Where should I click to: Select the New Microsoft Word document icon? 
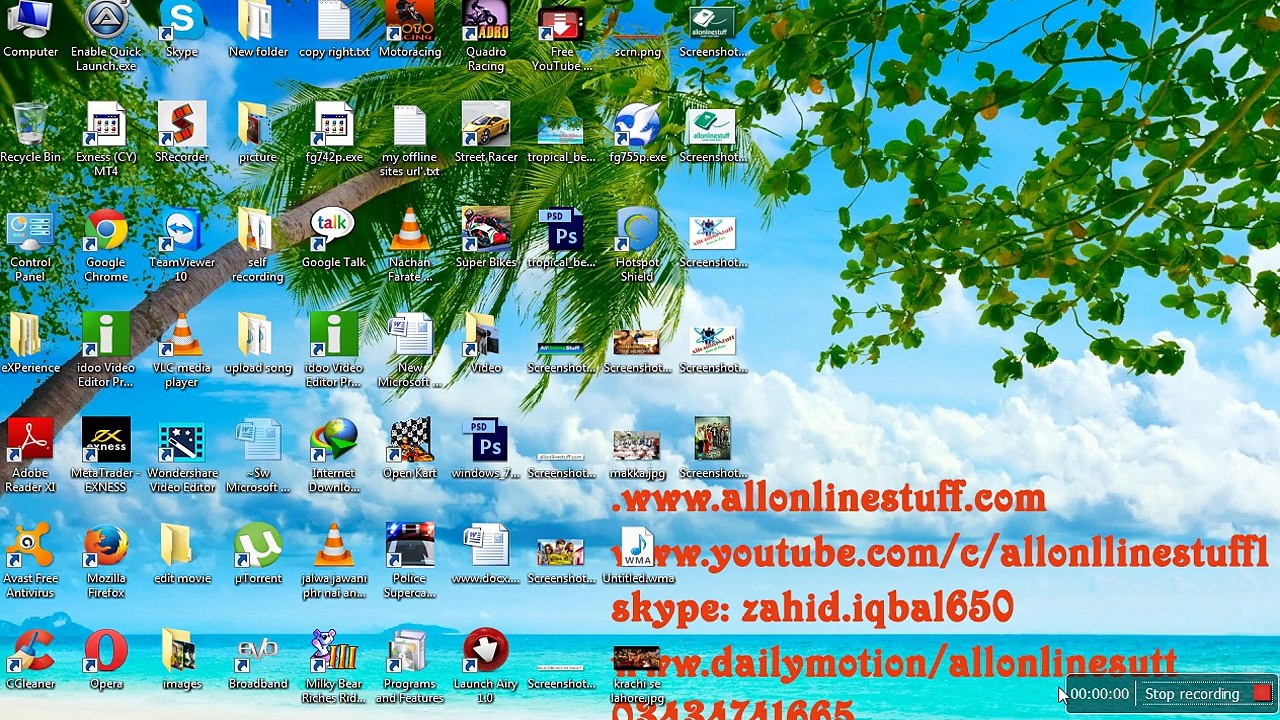click(410, 351)
